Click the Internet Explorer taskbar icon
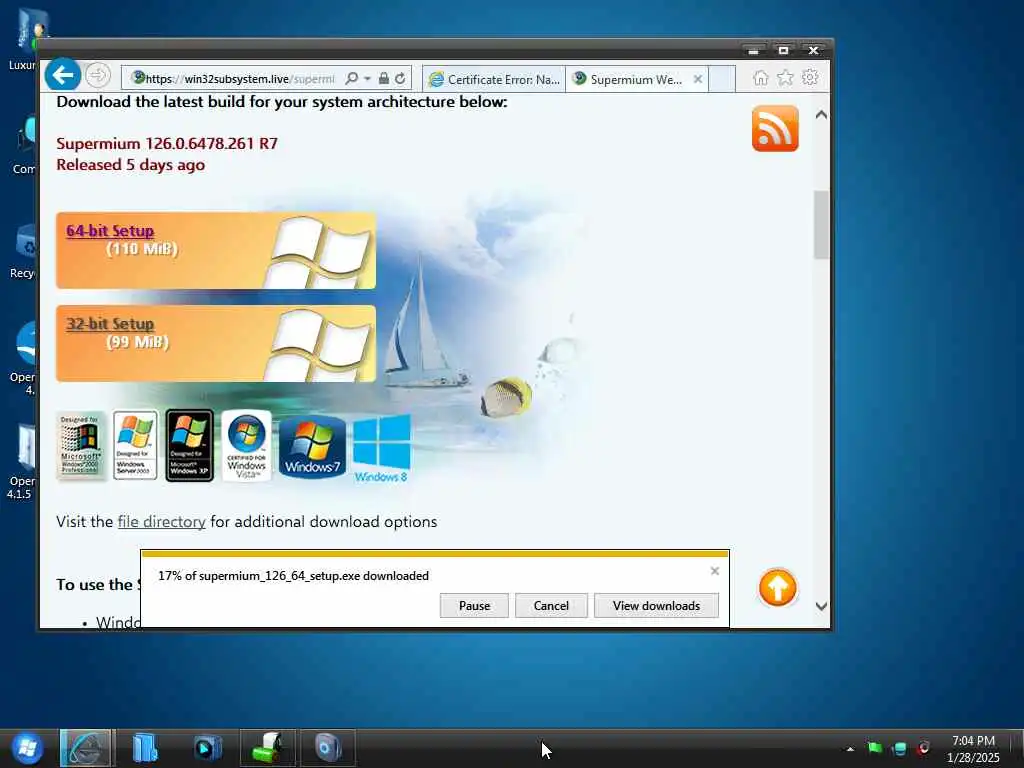This screenshot has width=1024, height=768. point(86,747)
